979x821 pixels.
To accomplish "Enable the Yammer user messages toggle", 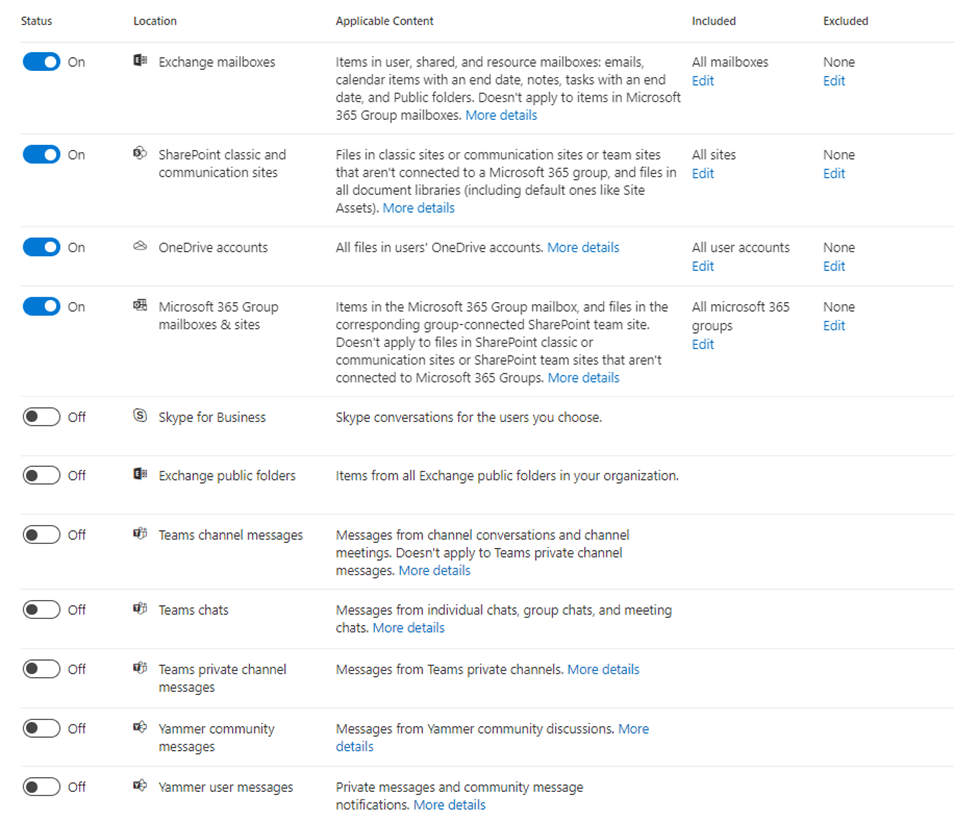I will 42,787.
